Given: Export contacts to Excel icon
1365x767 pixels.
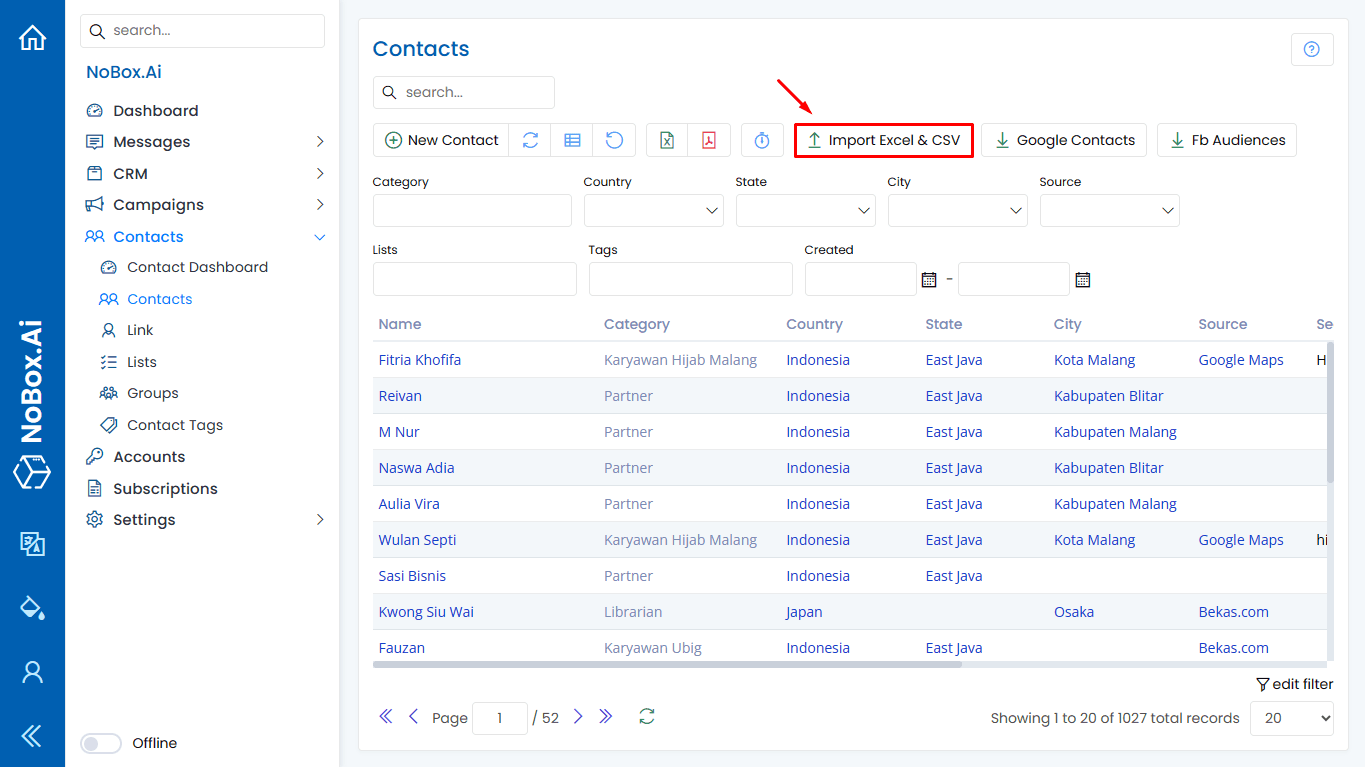Looking at the screenshot, I should pyautogui.click(x=667, y=140).
